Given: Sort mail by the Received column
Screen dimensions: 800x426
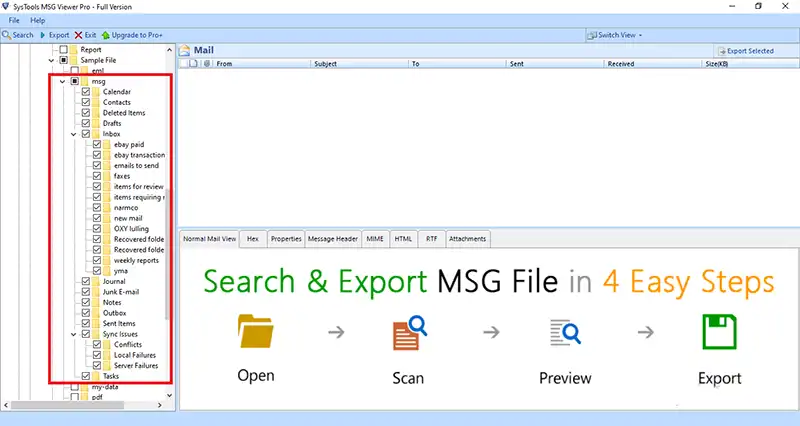Looking at the screenshot, I should click(x=653, y=64).
